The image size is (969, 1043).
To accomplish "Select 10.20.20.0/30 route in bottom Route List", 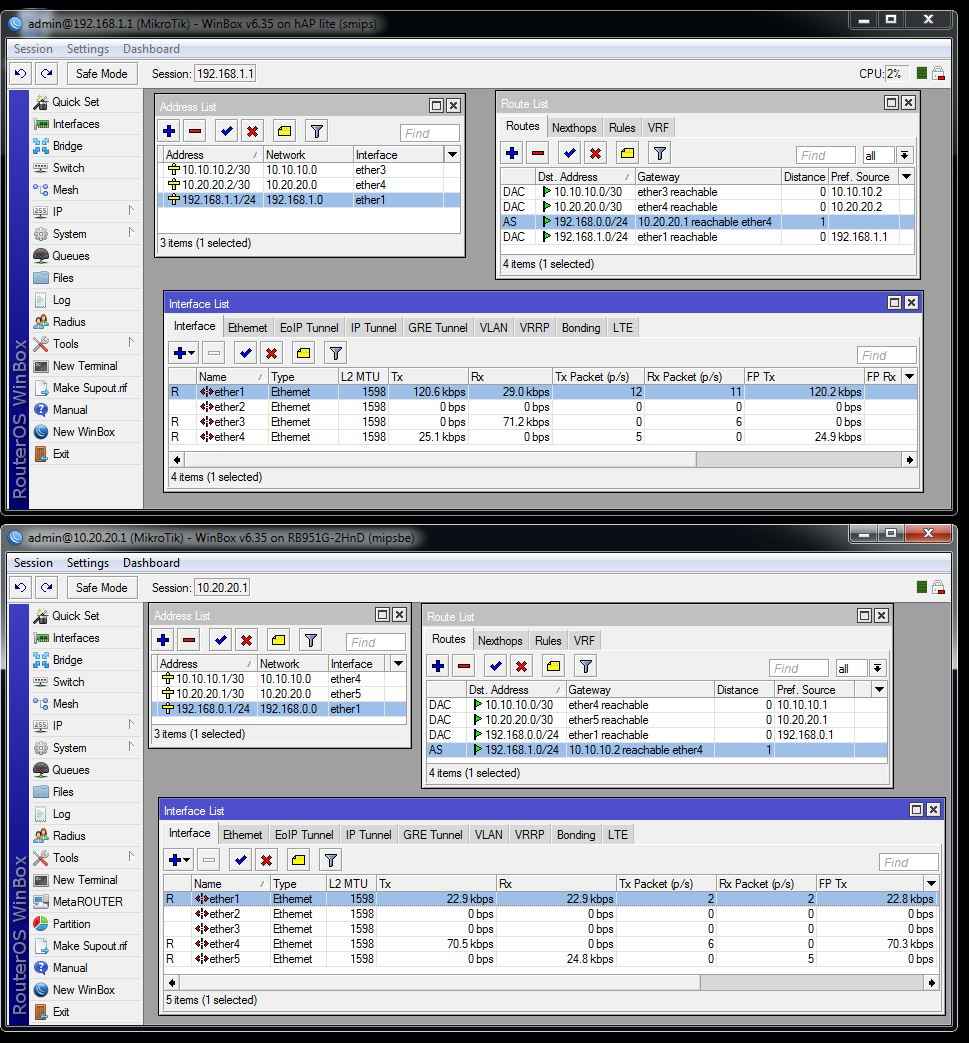I will [x=656, y=720].
